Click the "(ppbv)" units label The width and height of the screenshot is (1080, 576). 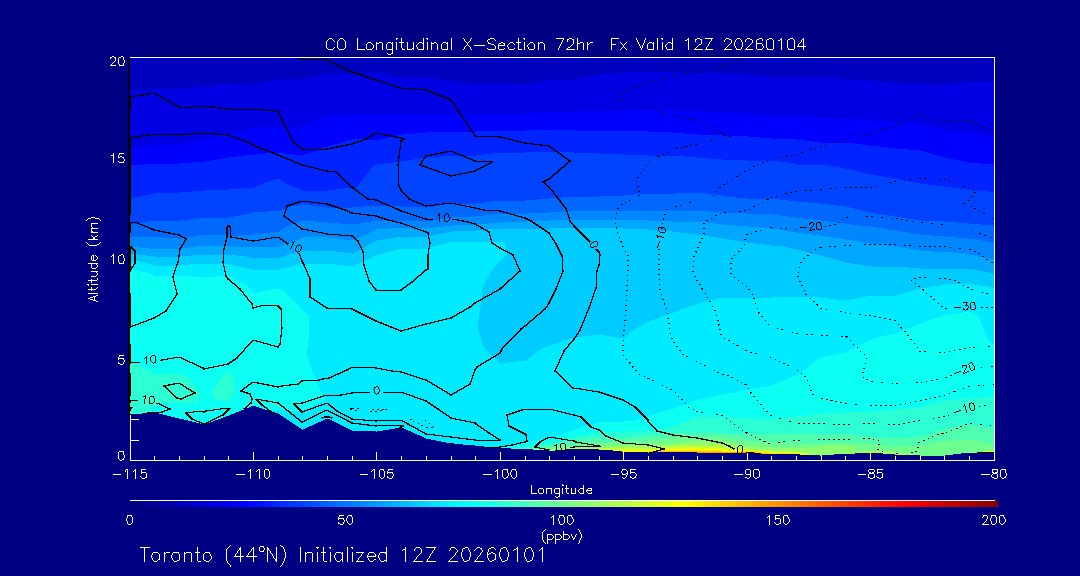coord(561,536)
